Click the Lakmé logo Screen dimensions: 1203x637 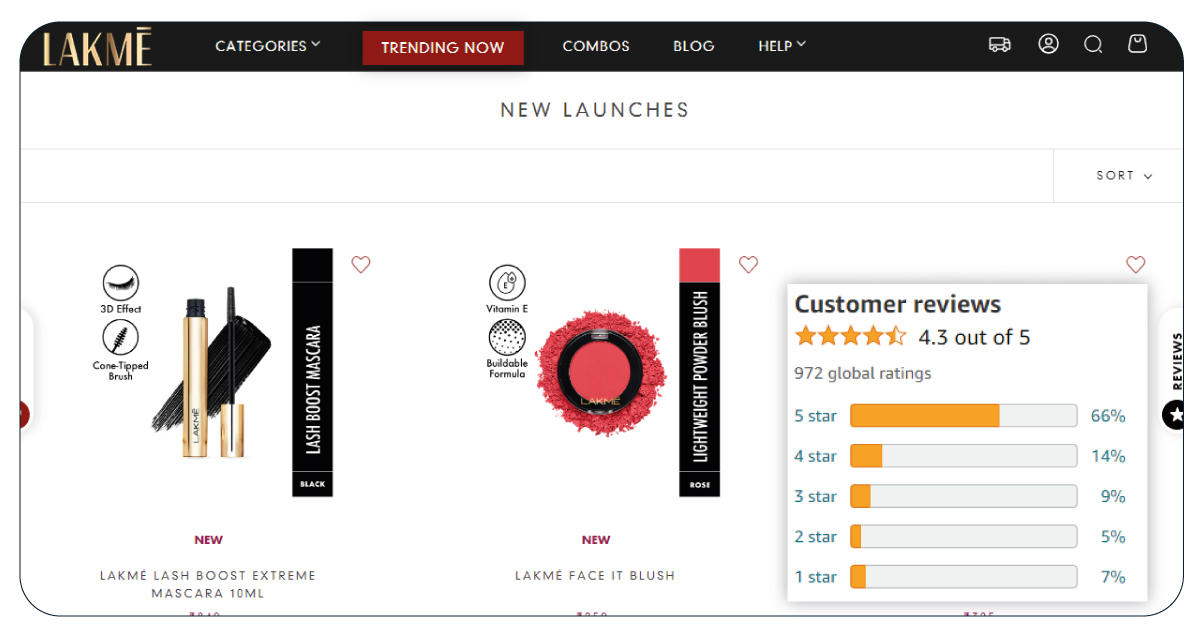[x=97, y=47]
